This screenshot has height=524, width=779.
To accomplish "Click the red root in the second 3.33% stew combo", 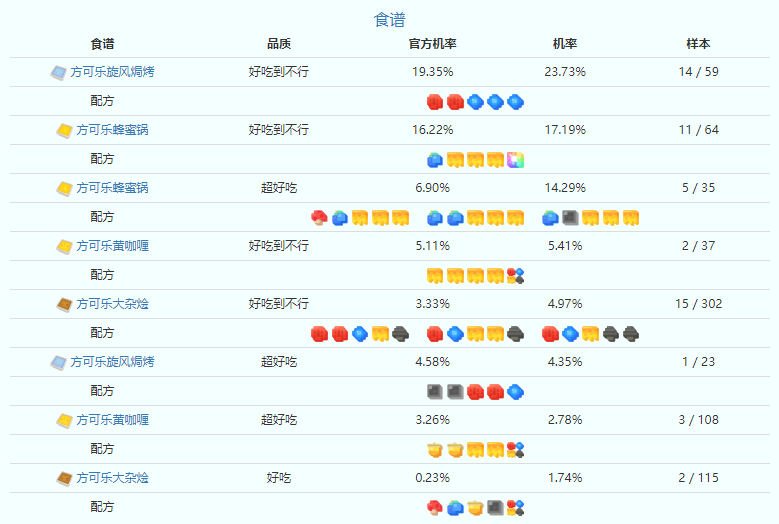I will [x=435, y=334].
